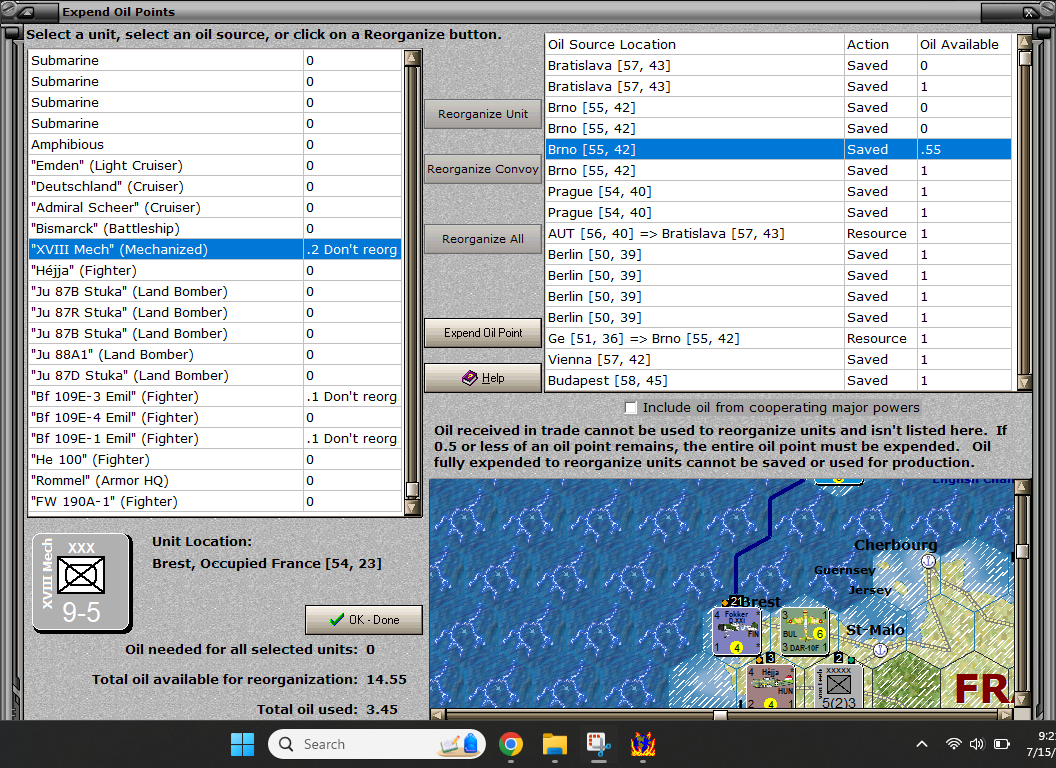Select the 5(2)3 army counter on map
This screenshot has height=768, width=1056.
coord(838,686)
